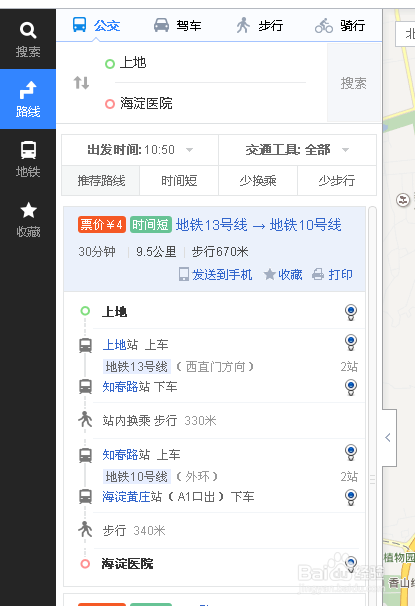Click the map pin icon beside 上地站 上车
415x606 pixels.
coord(351,342)
